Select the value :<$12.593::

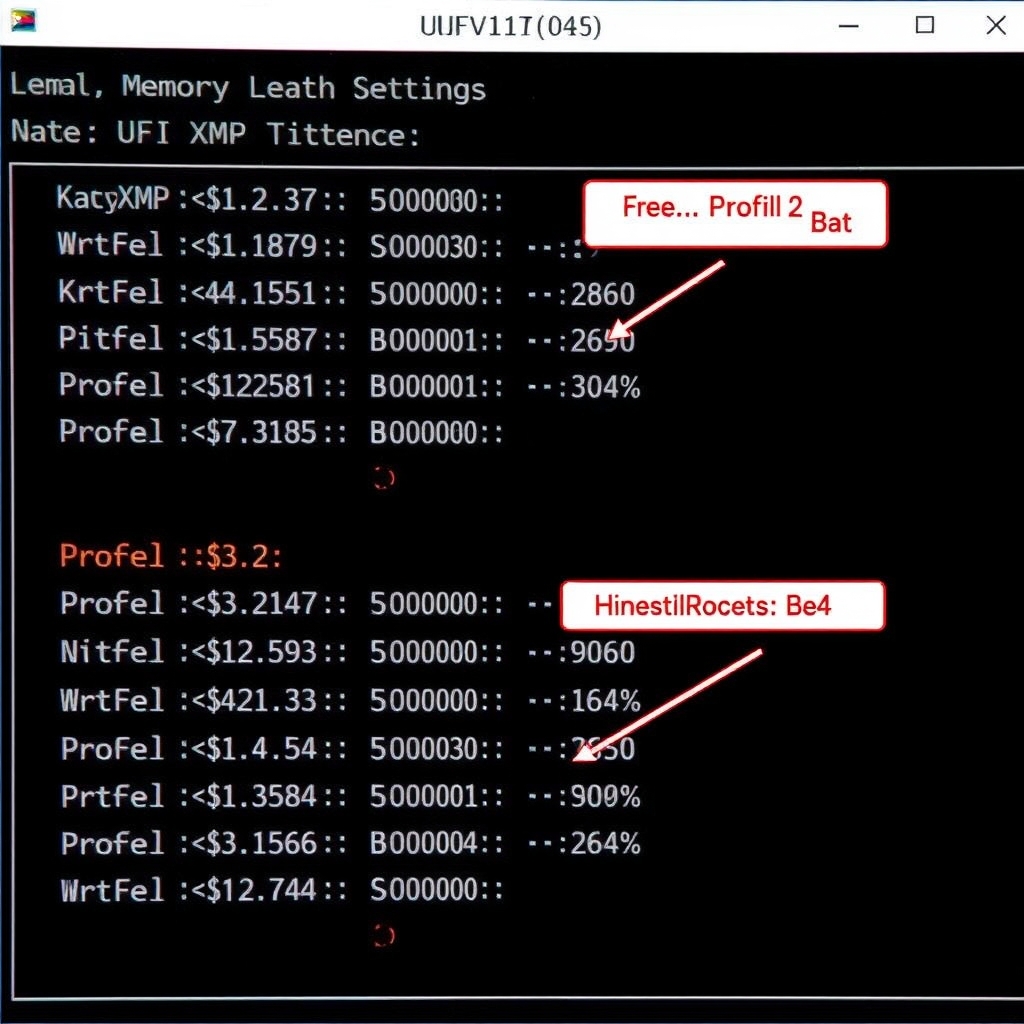pyautogui.click(x=262, y=652)
